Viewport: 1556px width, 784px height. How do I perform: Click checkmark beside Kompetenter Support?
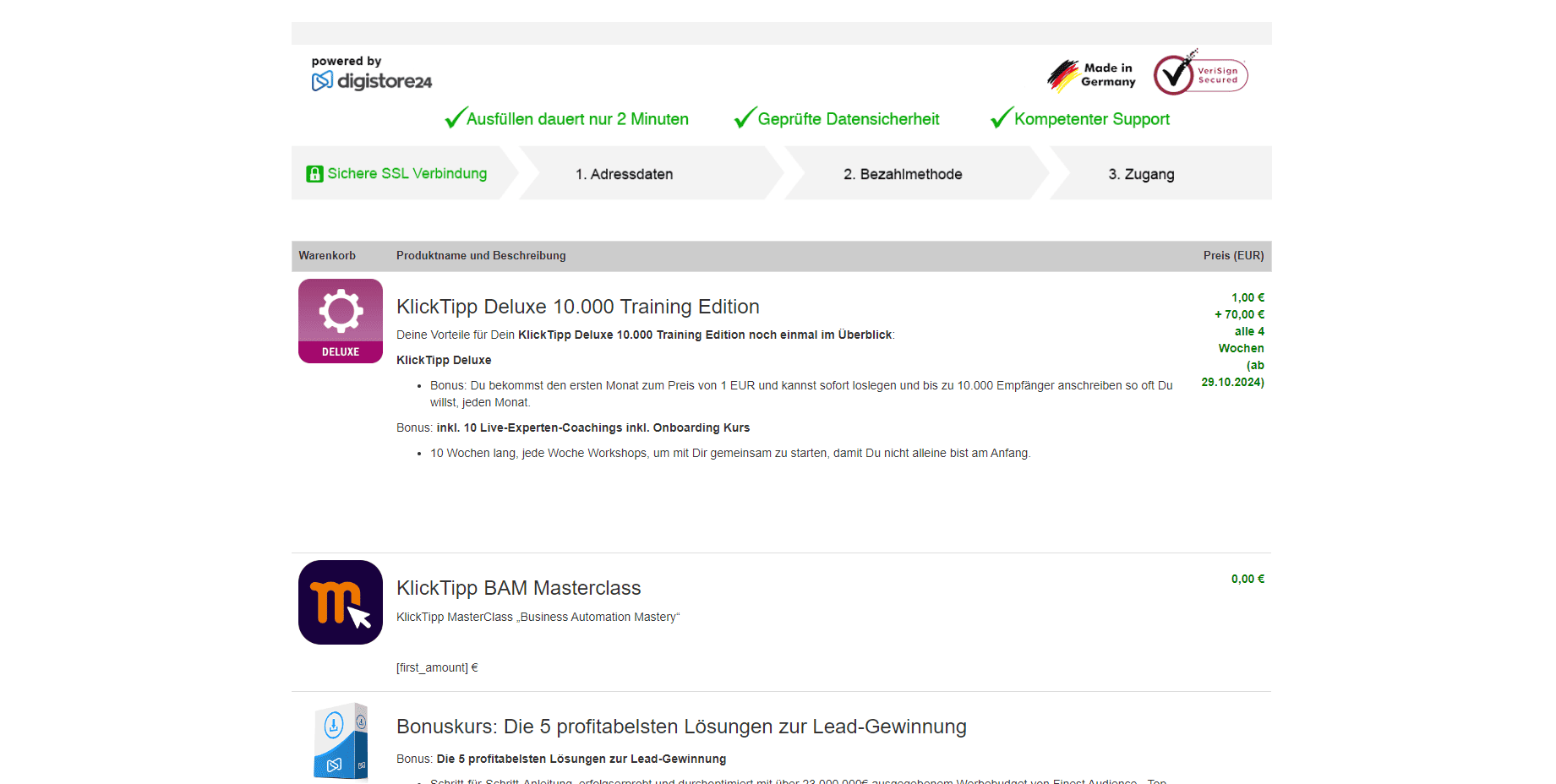(1002, 117)
